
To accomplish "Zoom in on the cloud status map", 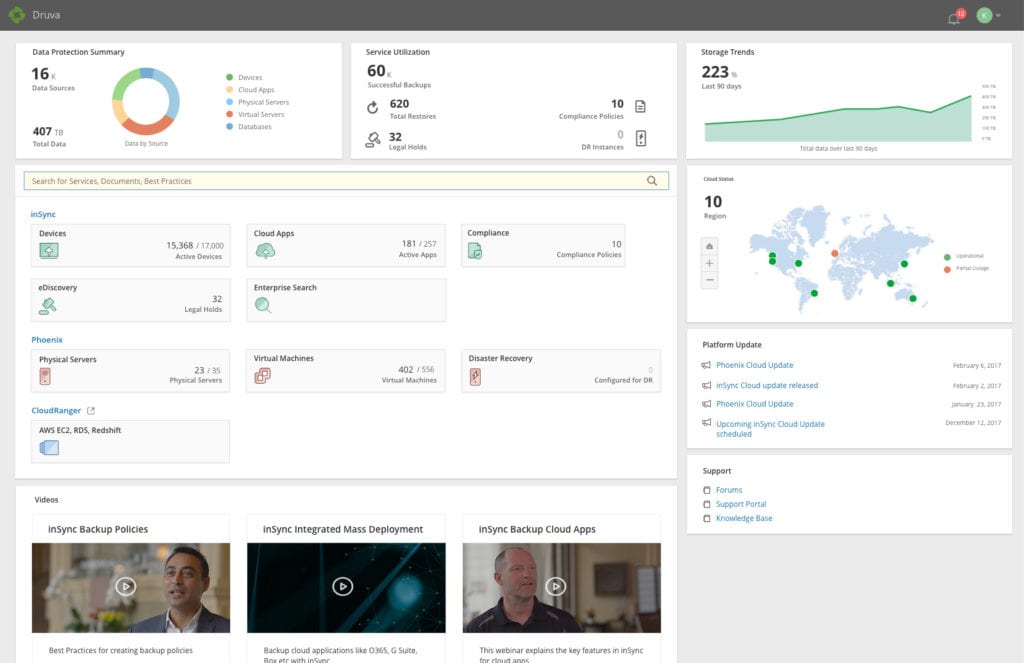I will point(709,263).
